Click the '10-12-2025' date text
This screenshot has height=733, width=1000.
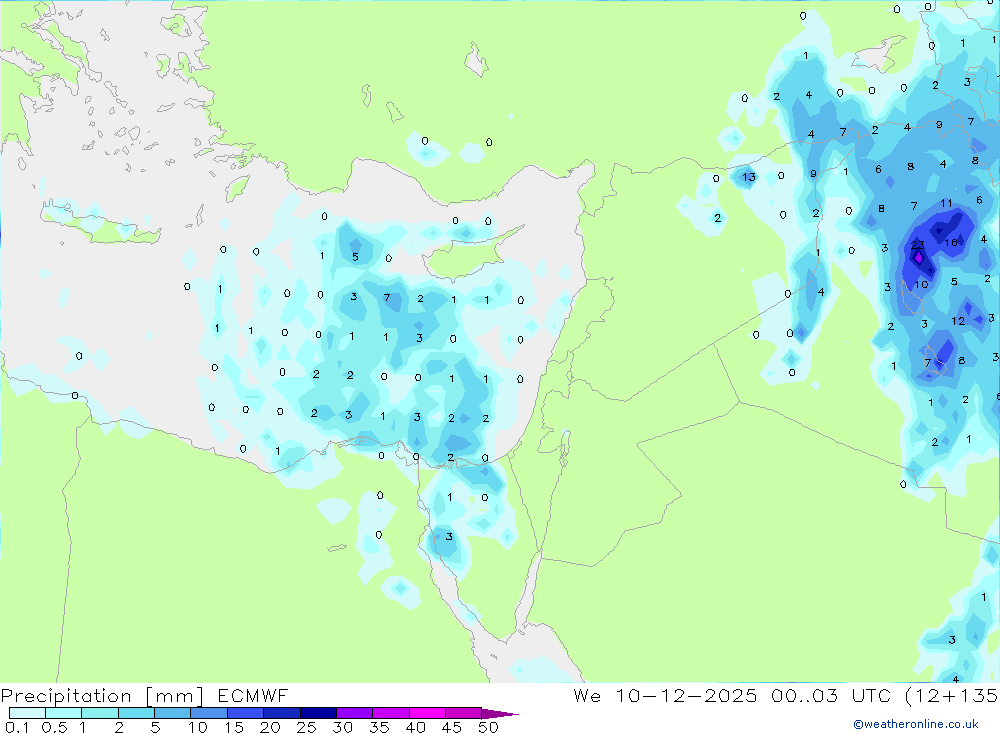(x=686, y=695)
